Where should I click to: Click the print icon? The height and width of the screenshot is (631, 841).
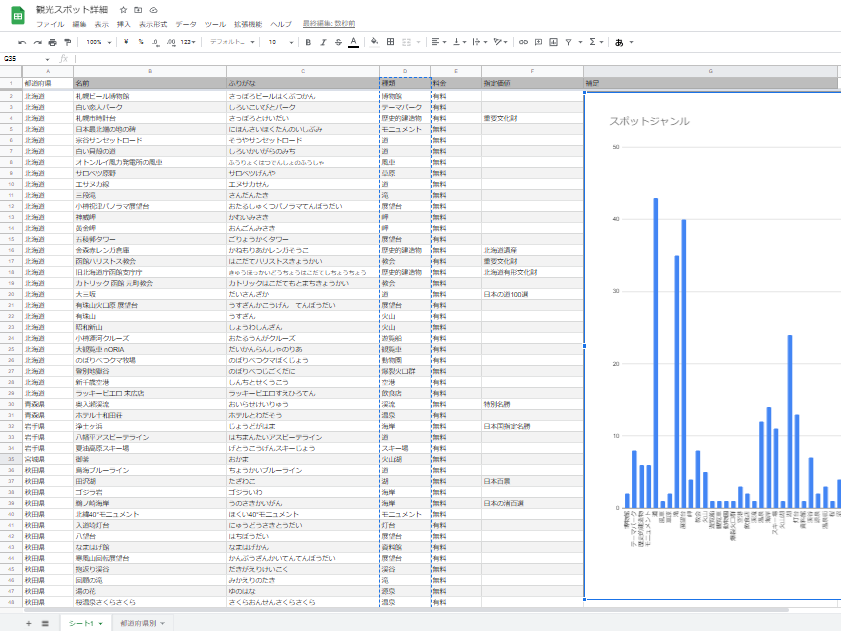coord(53,42)
